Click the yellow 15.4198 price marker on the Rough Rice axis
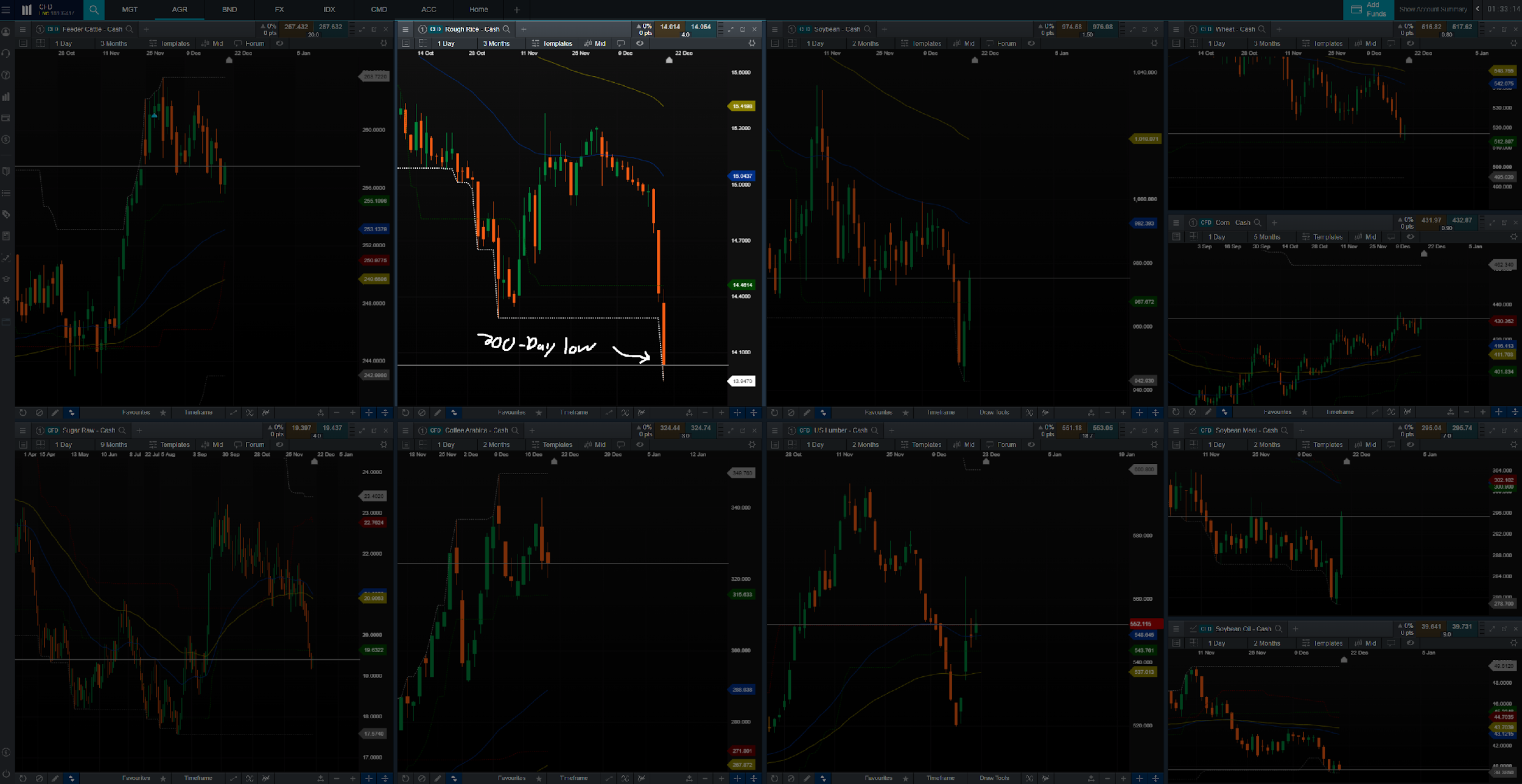The width and height of the screenshot is (1522, 784). pyautogui.click(x=741, y=107)
